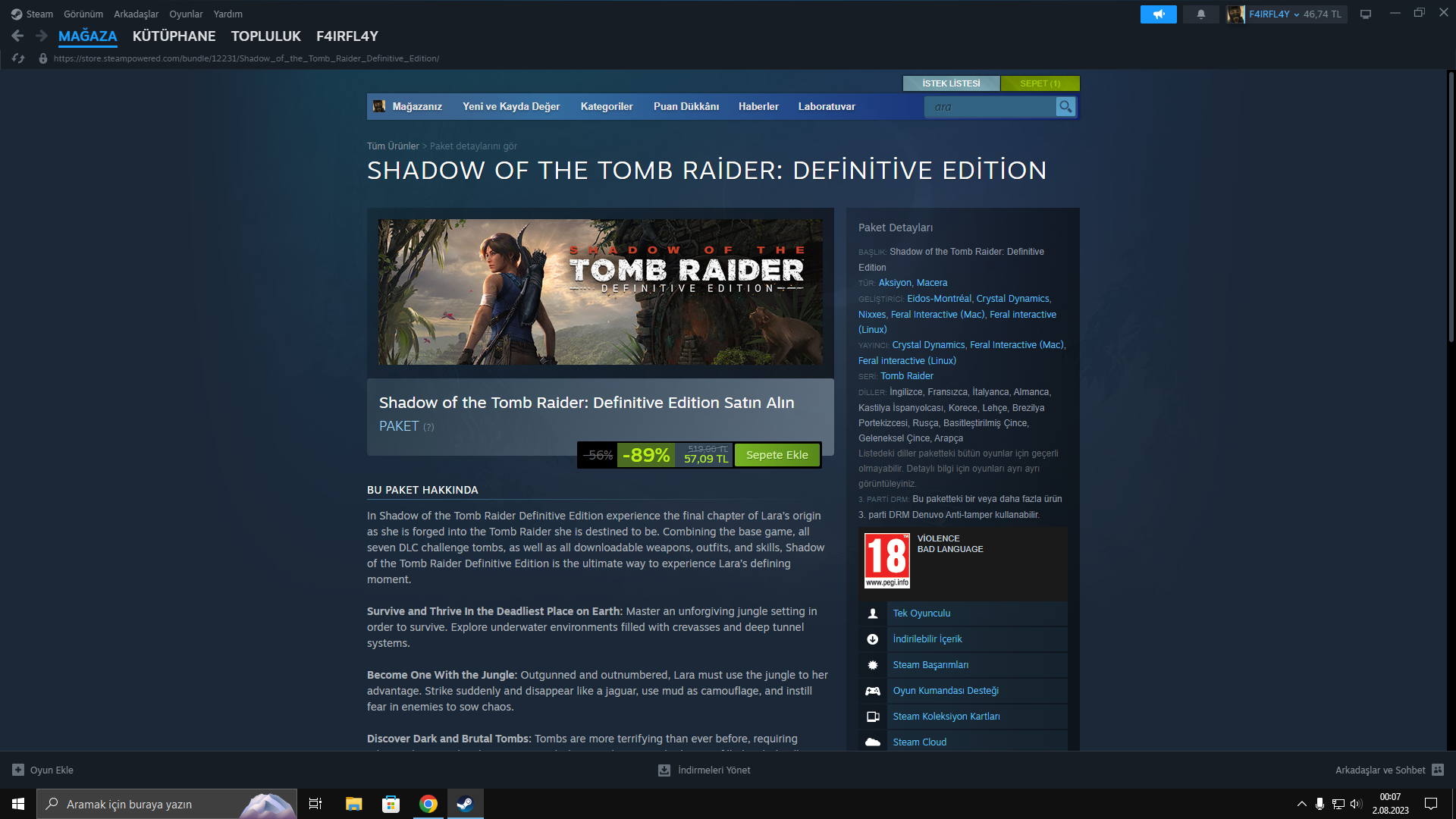
Task: Click the Crystal Dynamics developer link
Action: (x=1012, y=299)
